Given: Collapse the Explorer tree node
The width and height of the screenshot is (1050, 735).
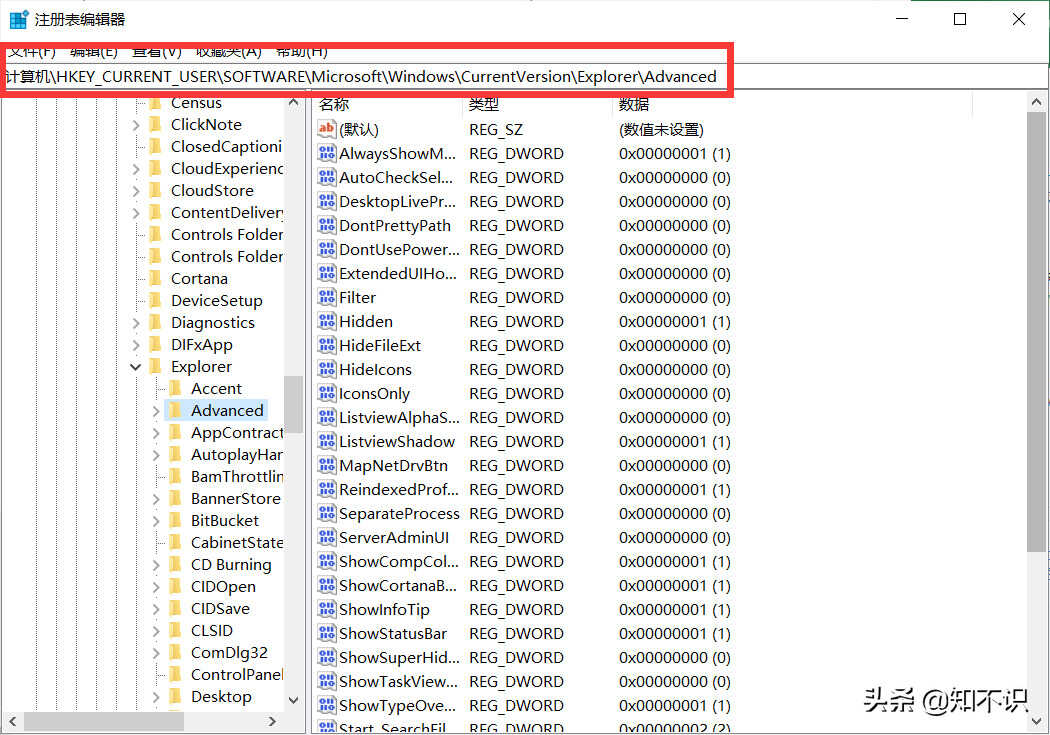Looking at the screenshot, I should coord(135,367).
